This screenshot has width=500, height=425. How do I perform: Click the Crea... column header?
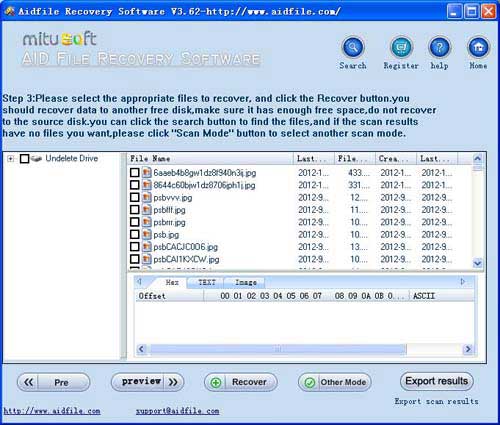click(396, 159)
